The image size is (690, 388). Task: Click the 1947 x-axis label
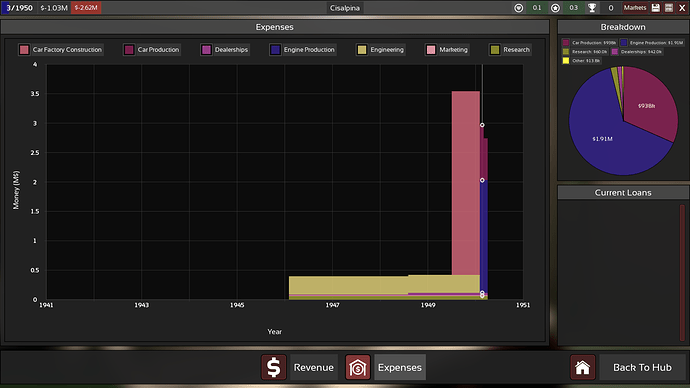pyautogui.click(x=333, y=305)
